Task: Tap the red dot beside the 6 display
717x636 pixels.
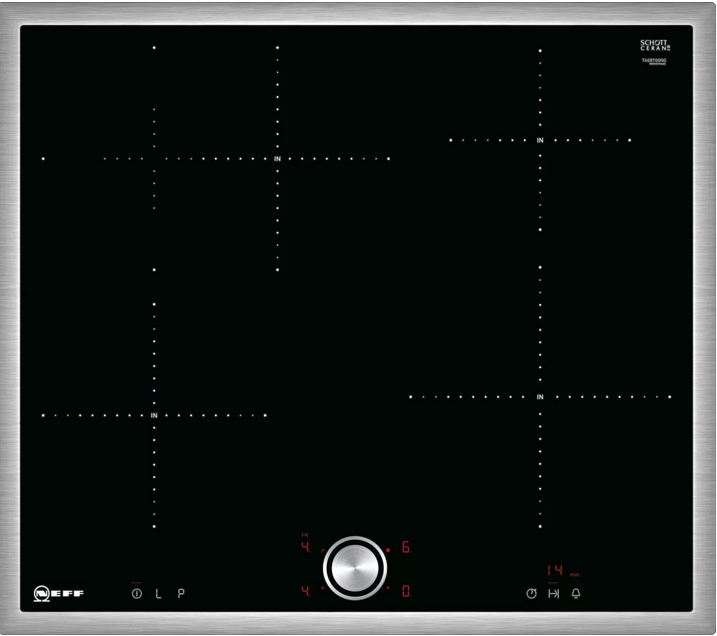Action: click(x=388, y=549)
